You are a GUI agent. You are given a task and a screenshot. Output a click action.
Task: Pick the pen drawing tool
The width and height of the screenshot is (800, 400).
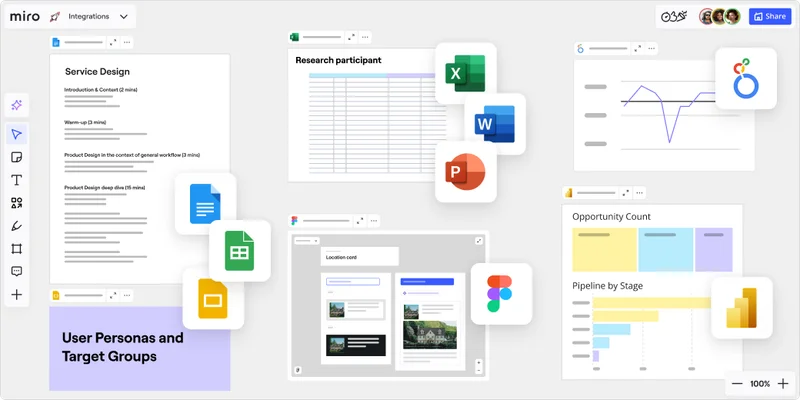(17, 226)
